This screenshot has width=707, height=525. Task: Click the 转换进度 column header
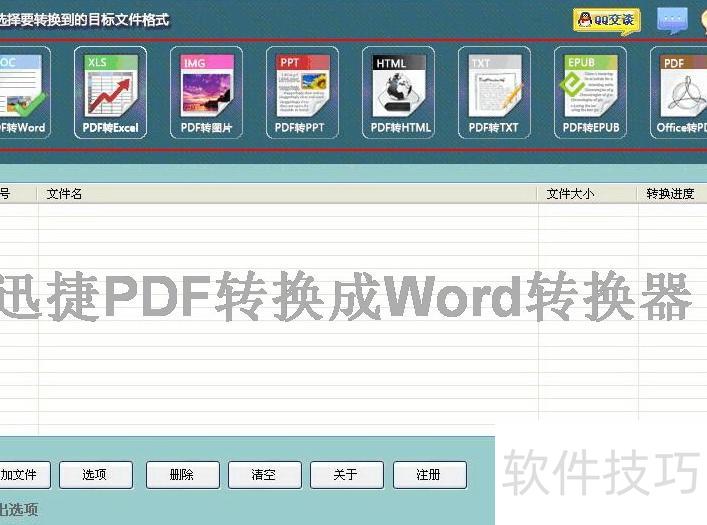coord(672,194)
